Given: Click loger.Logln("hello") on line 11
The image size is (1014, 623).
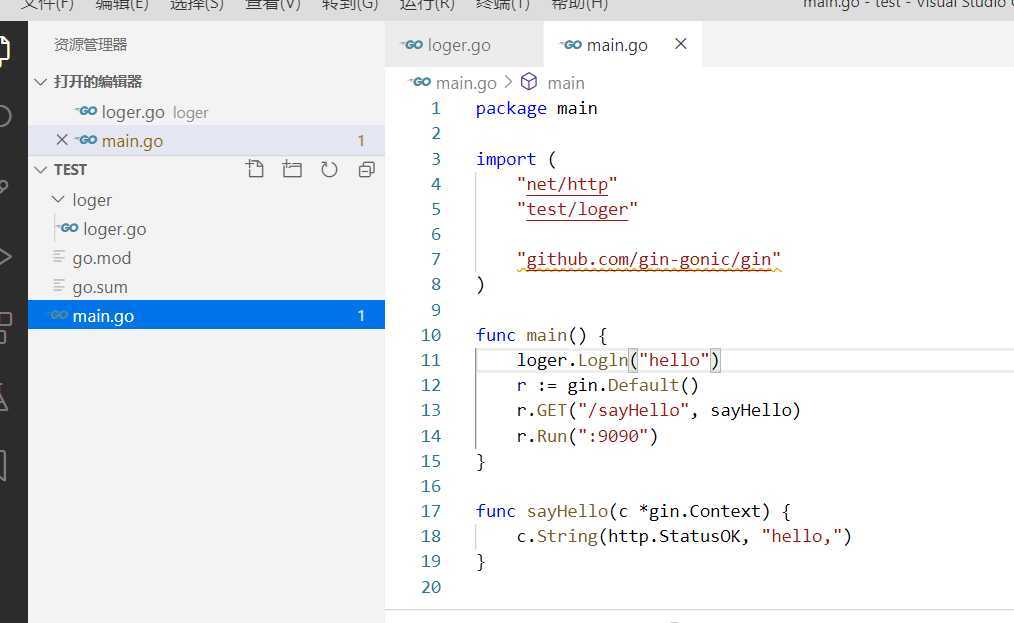Looking at the screenshot, I should click(x=618, y=360).
